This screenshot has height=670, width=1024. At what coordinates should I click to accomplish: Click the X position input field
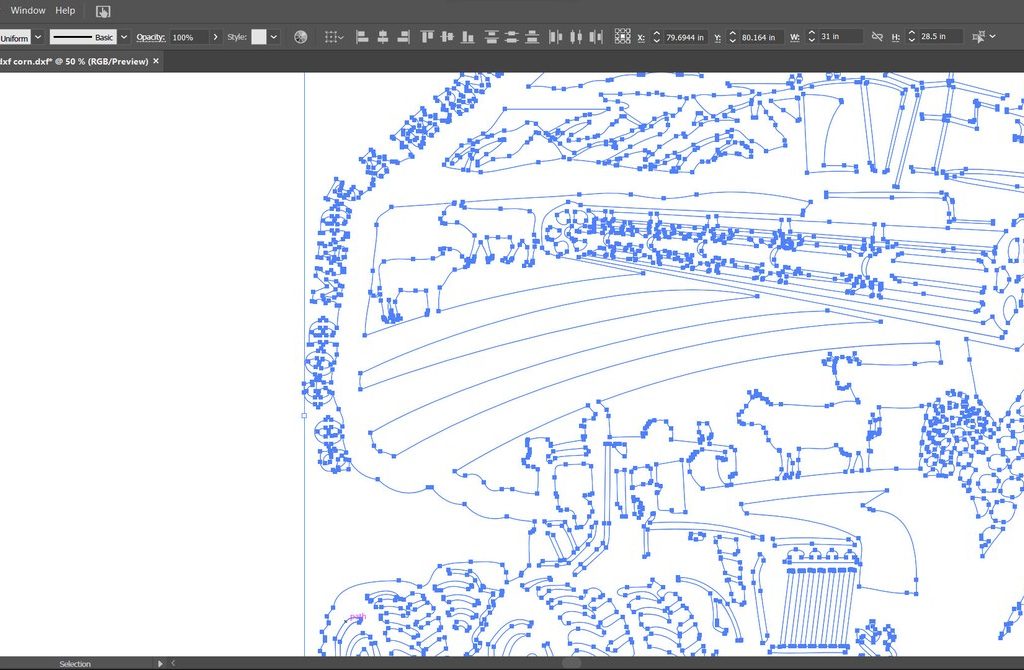686,37
